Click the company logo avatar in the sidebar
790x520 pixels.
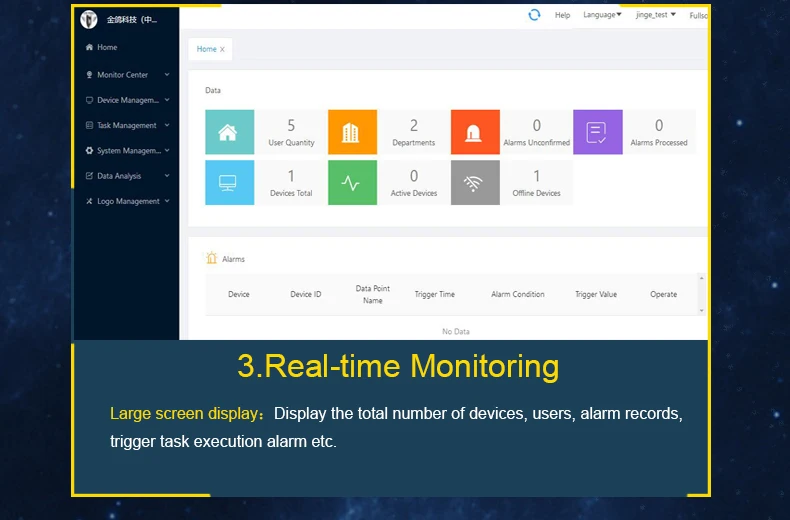pyautogui.click(x=89, y=20)
